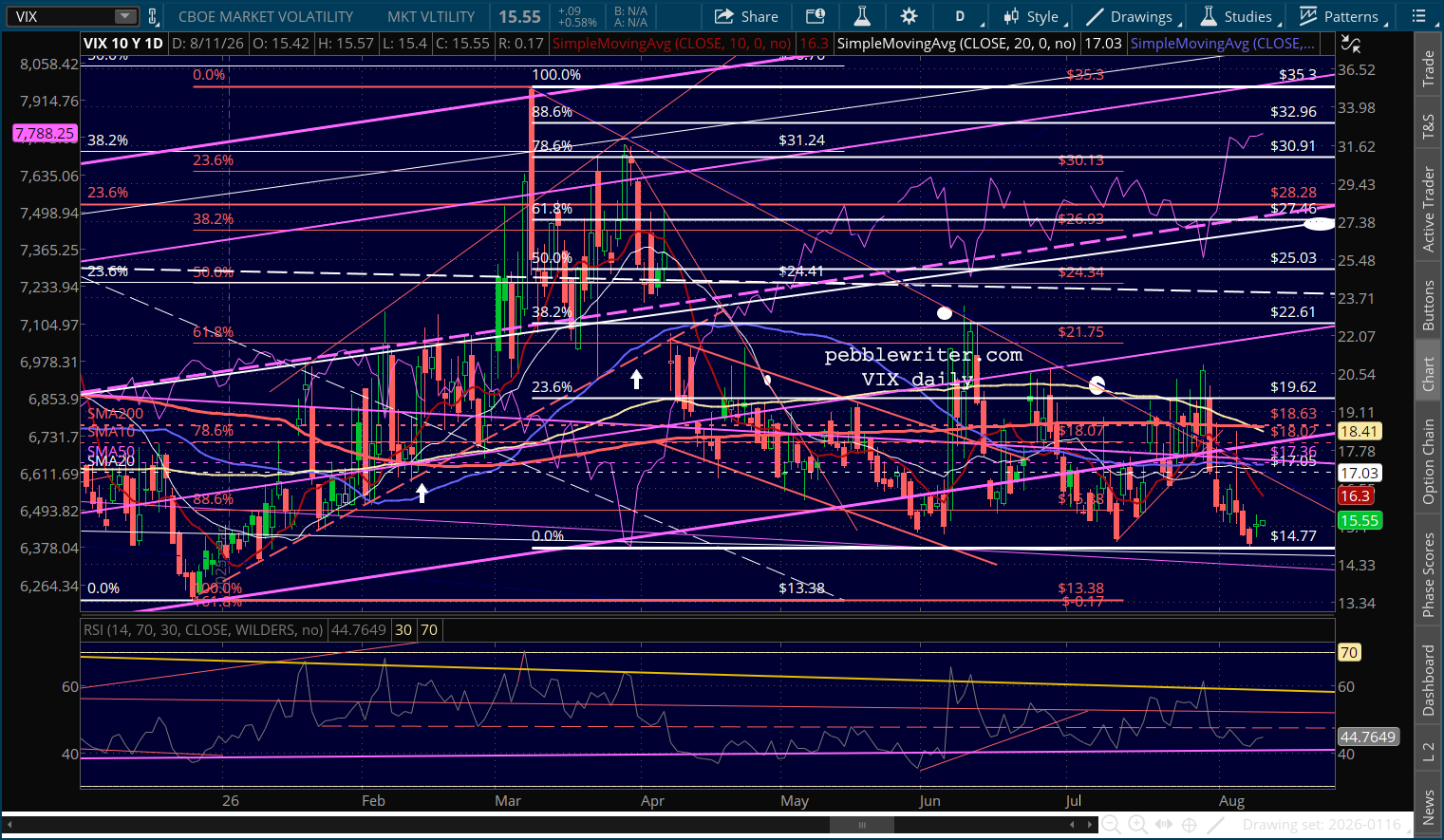Switch to the News sidebar tab
Image resolution: width=1444 pixels, height=840 pixels.
(1428, 806)
